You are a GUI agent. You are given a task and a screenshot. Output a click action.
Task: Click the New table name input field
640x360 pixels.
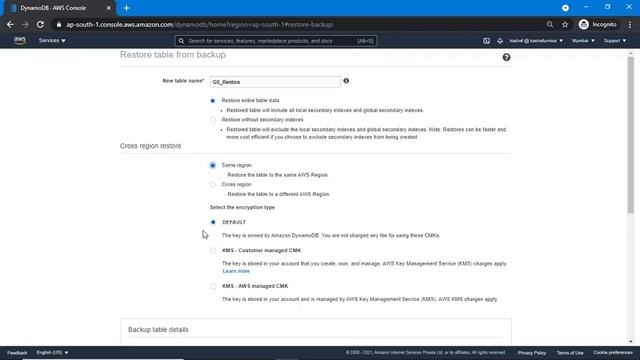(275, 82)
